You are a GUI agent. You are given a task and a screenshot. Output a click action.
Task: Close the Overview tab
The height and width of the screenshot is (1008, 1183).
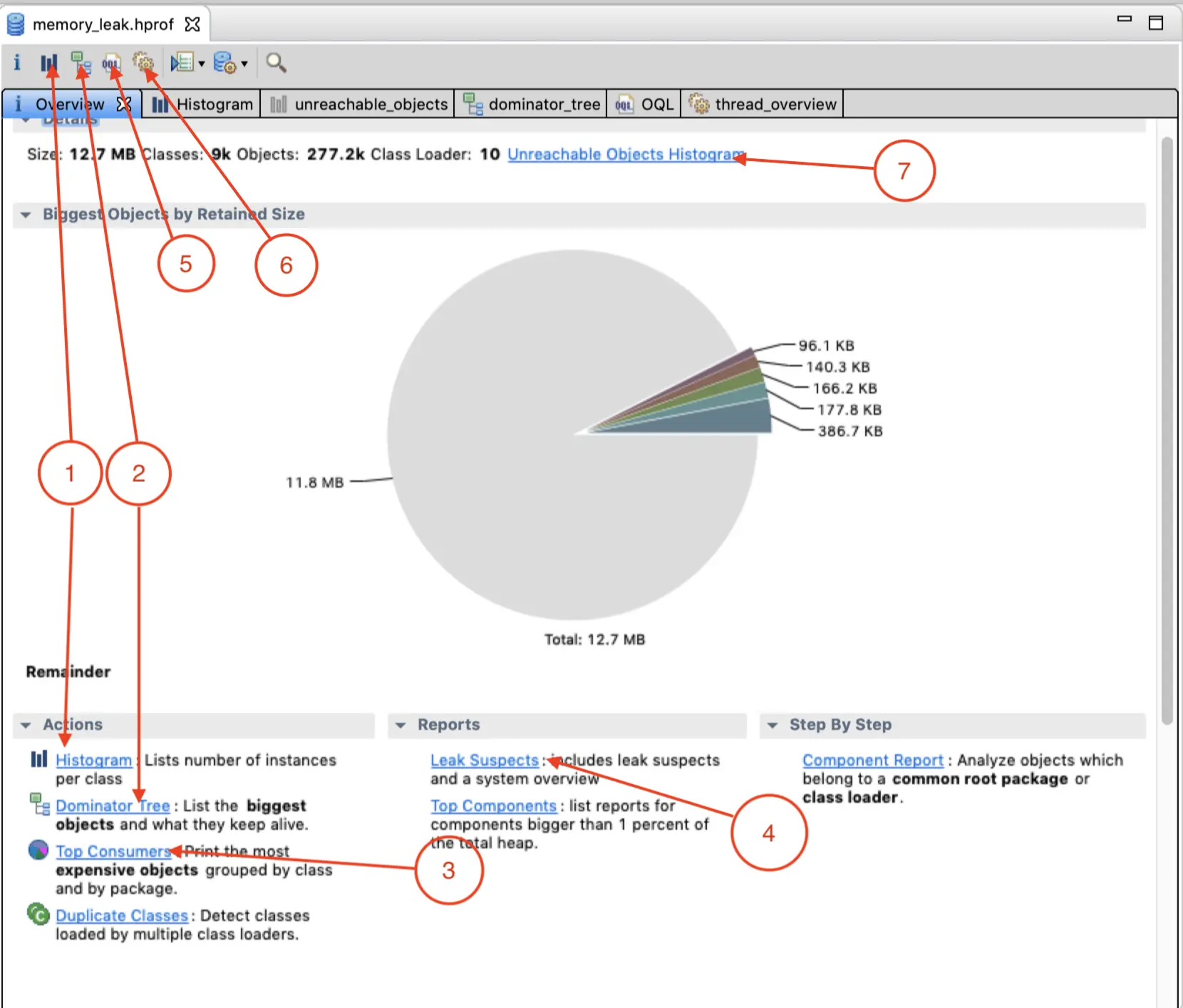[x=124, y=104]
